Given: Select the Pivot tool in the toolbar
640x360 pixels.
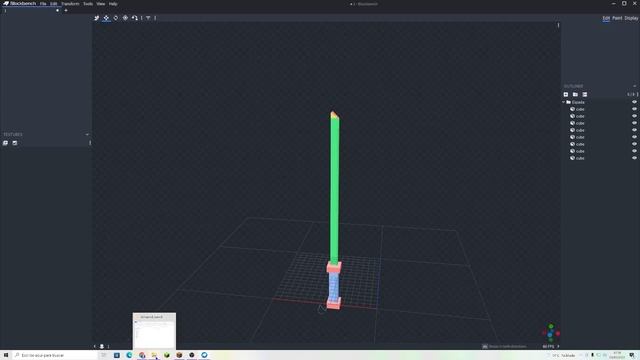Looking at the screenshot, I should pyautogui.click(x=125, y=18).
